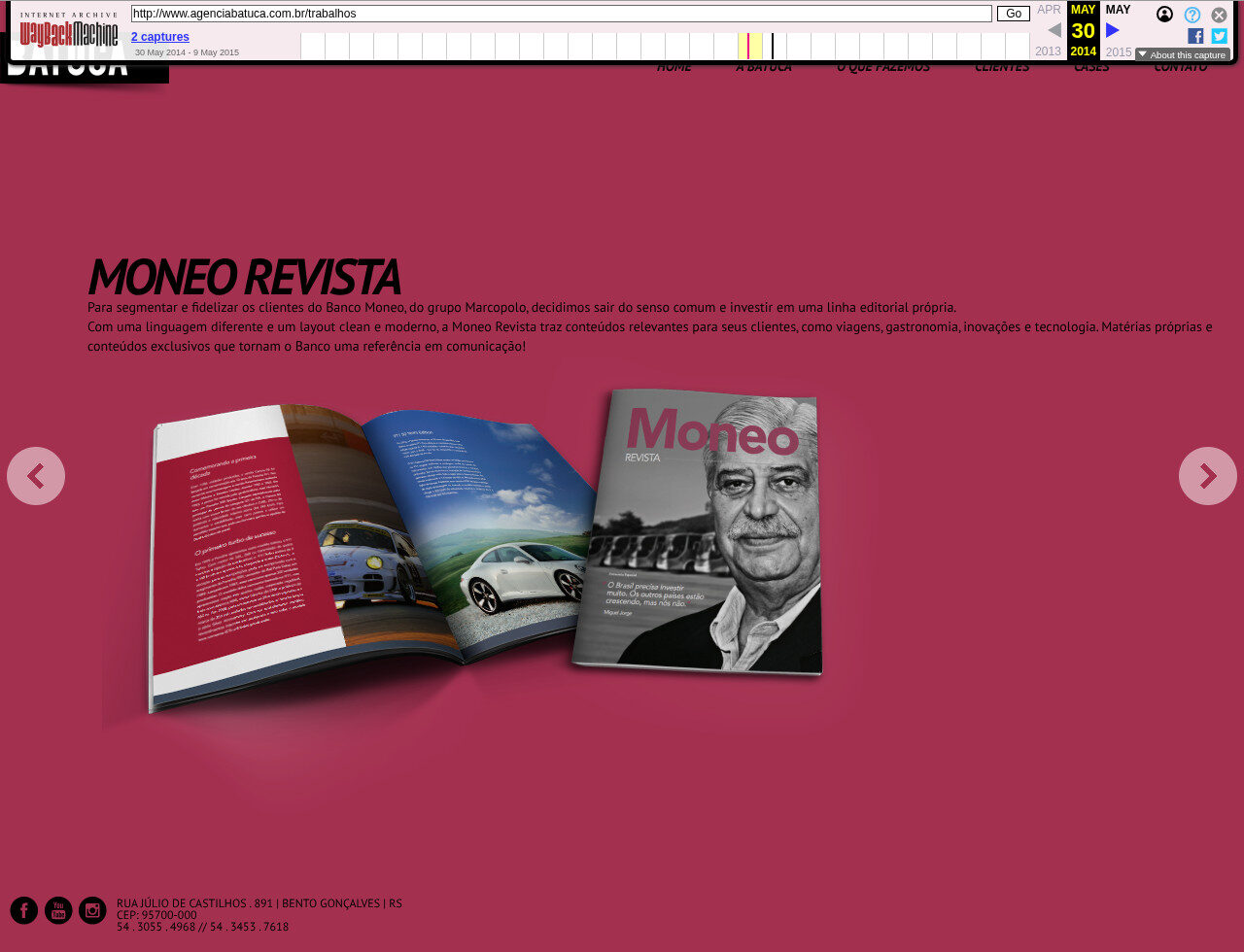The height and width of the screenshot is (952, 1244).
Task: Open the Wayback user account icon
Action: tap(1164, 15)
